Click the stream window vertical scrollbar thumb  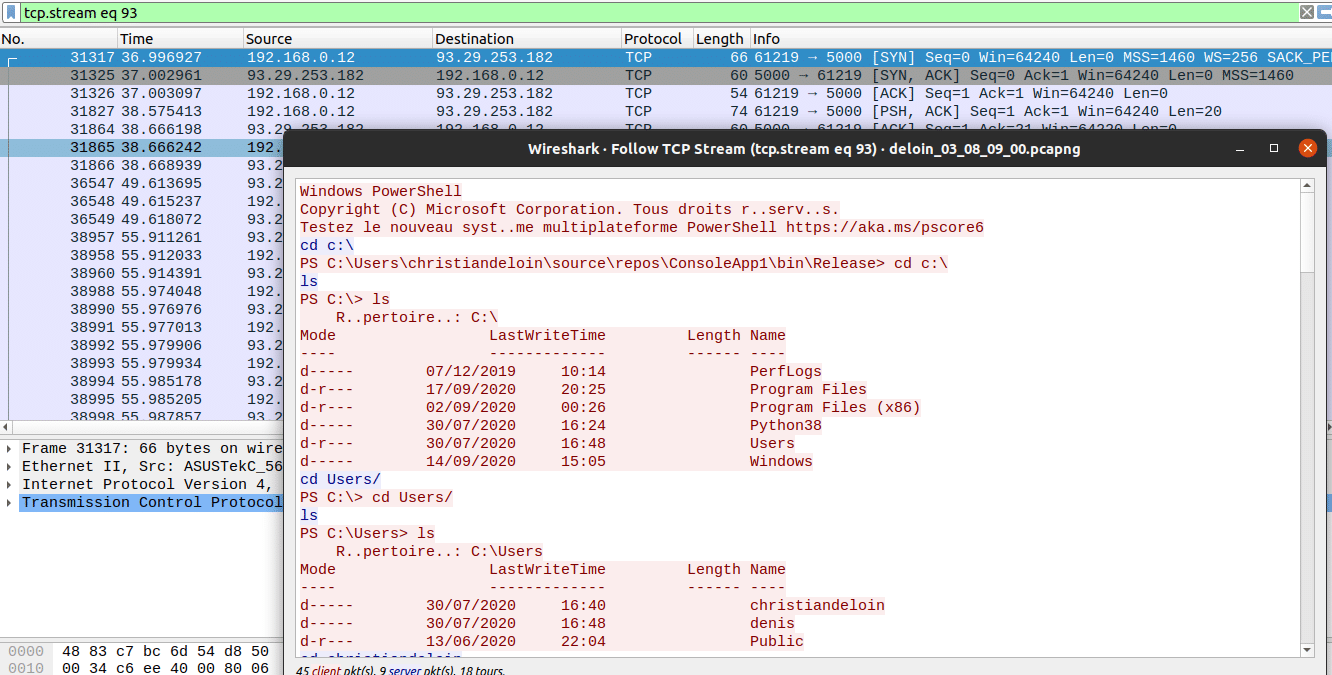[1306, 232]
